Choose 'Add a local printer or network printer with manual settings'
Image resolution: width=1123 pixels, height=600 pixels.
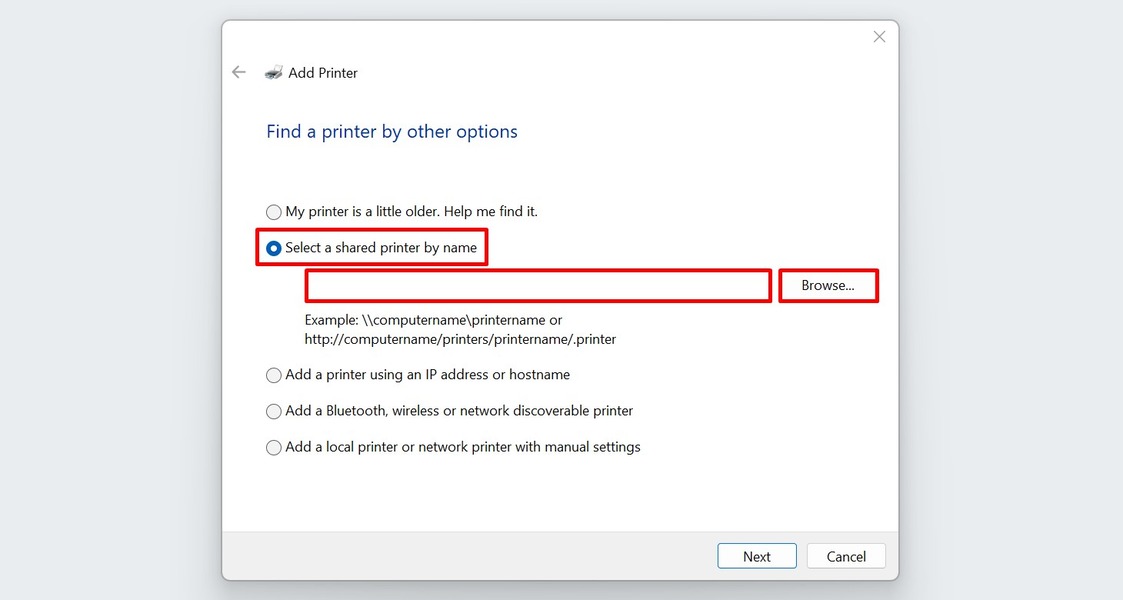273,447
